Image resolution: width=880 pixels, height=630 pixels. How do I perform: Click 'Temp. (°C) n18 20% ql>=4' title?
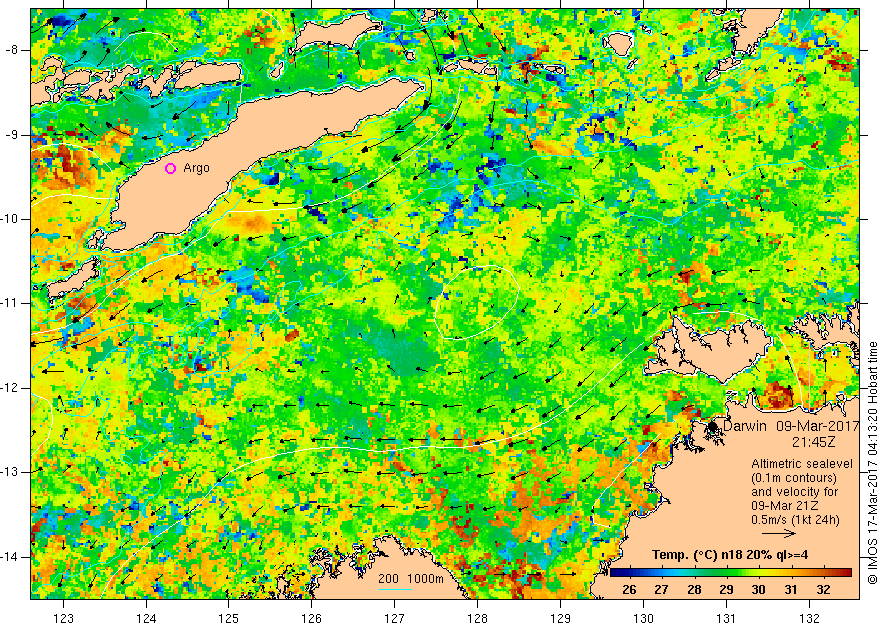tap(730, 555)
